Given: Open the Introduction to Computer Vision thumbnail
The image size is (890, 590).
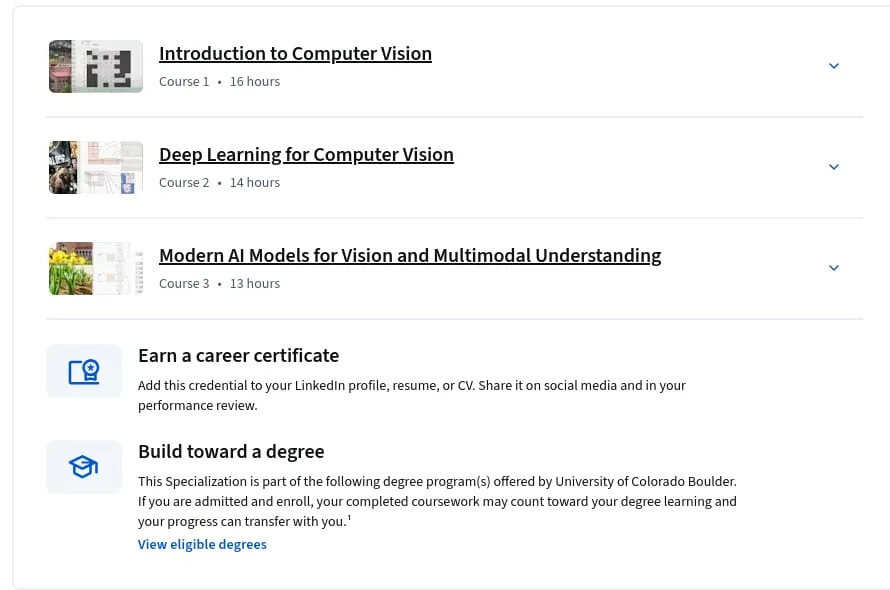Looking at the screenshot, I should coord(96,66).
